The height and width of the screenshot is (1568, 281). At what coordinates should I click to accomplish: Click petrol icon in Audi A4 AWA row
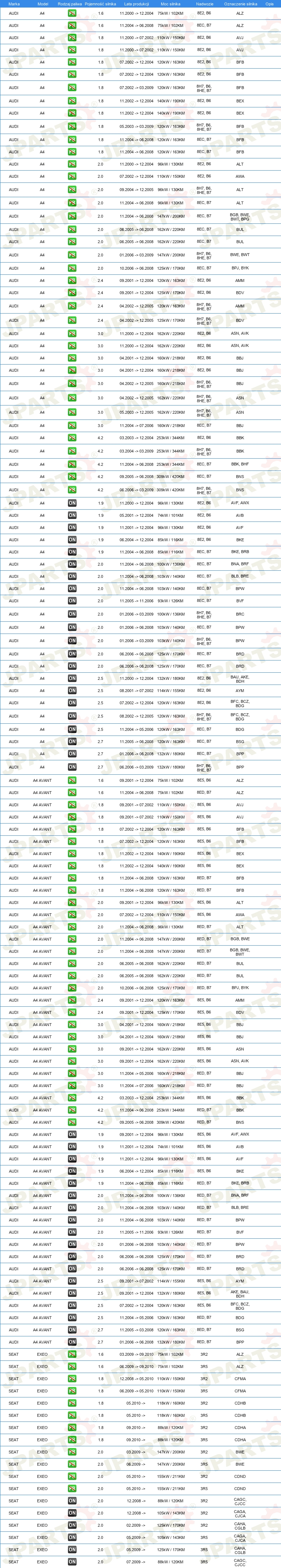pos(72,177)
